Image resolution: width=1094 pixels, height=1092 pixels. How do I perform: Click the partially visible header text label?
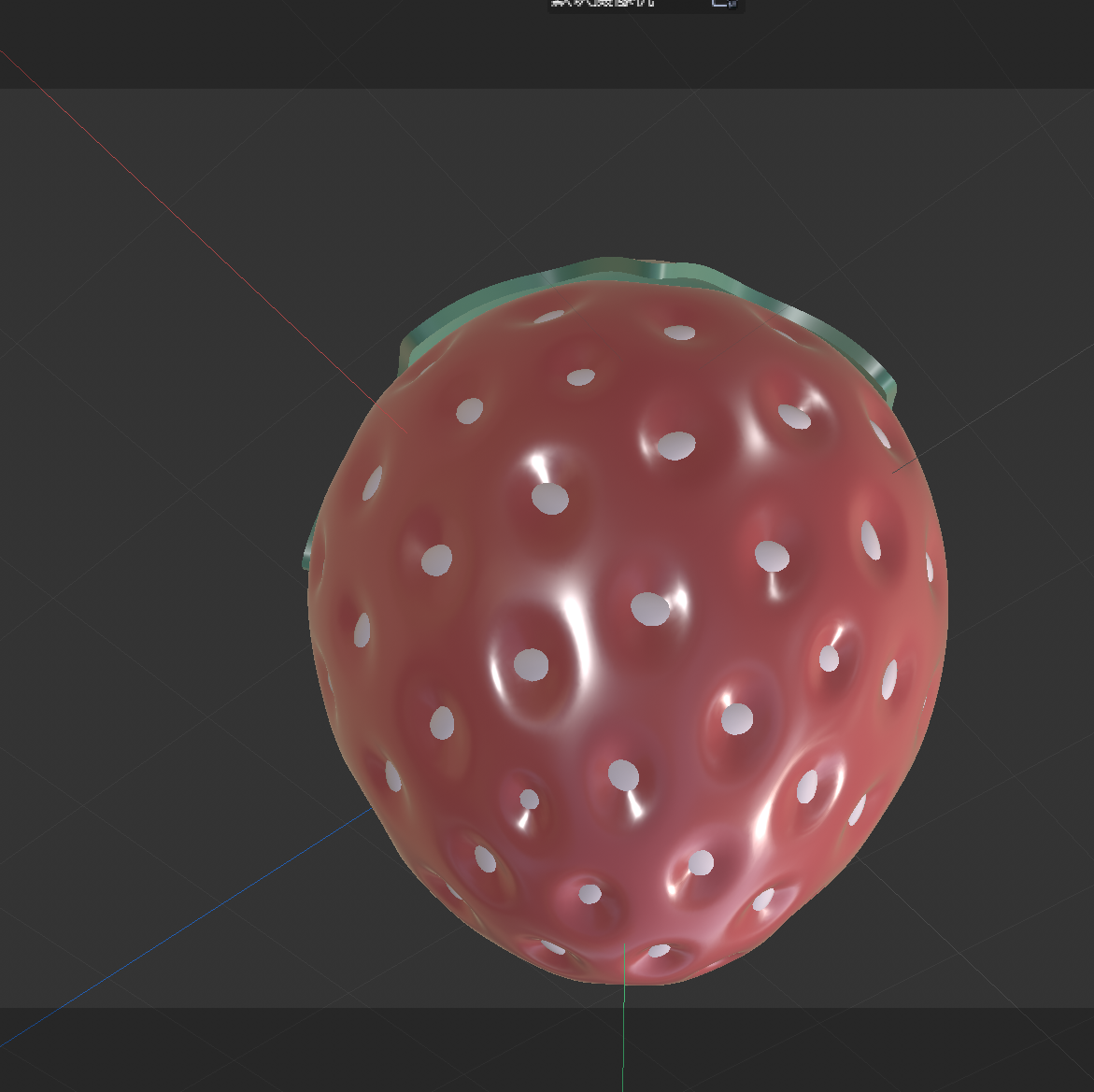click(598, 4)
